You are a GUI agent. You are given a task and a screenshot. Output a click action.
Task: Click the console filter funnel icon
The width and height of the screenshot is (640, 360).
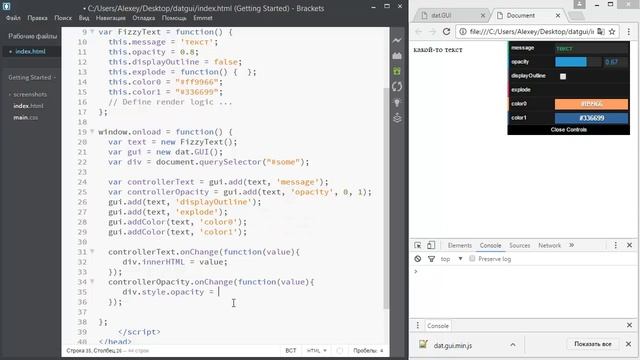pos(431,259)
